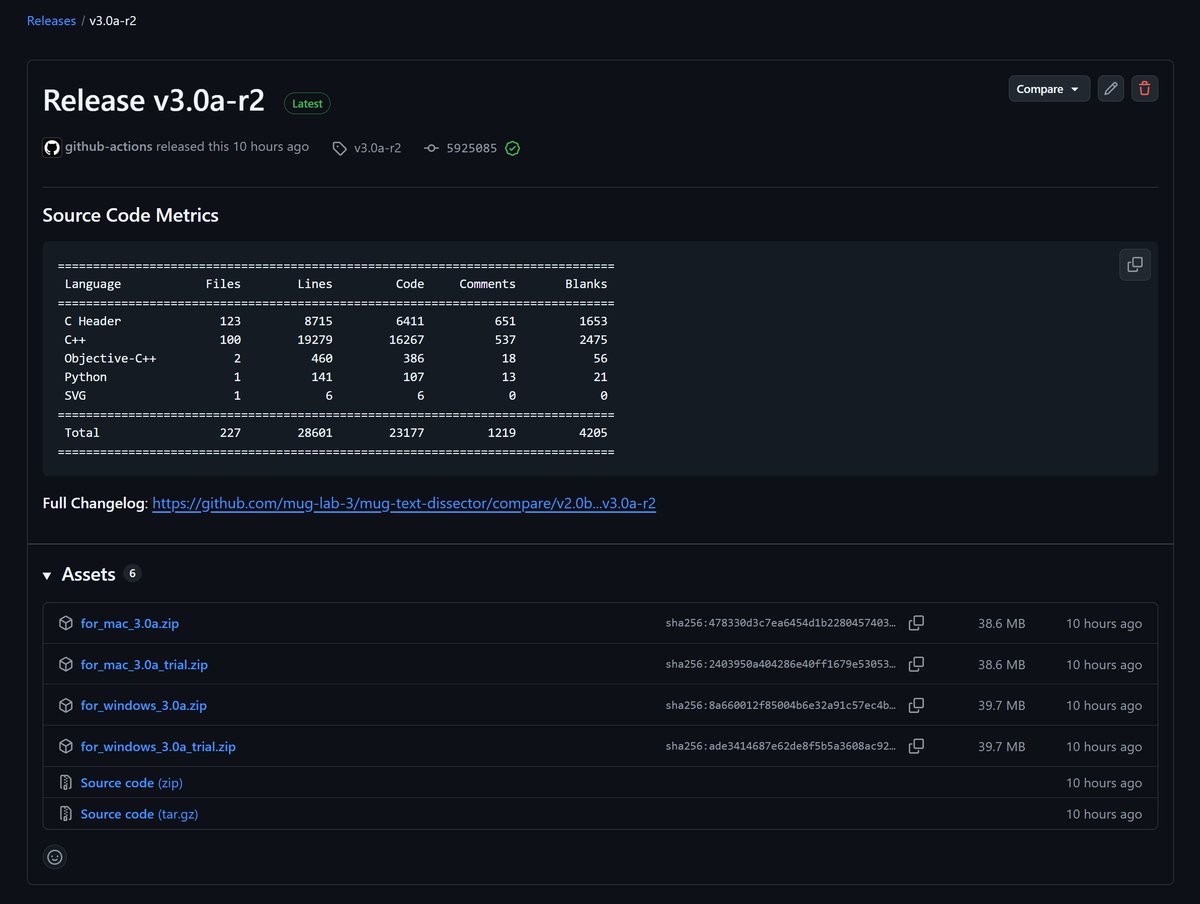Click package icon for for_windows_3.0a.zip
1200x904 pixels.
point(66,705)
